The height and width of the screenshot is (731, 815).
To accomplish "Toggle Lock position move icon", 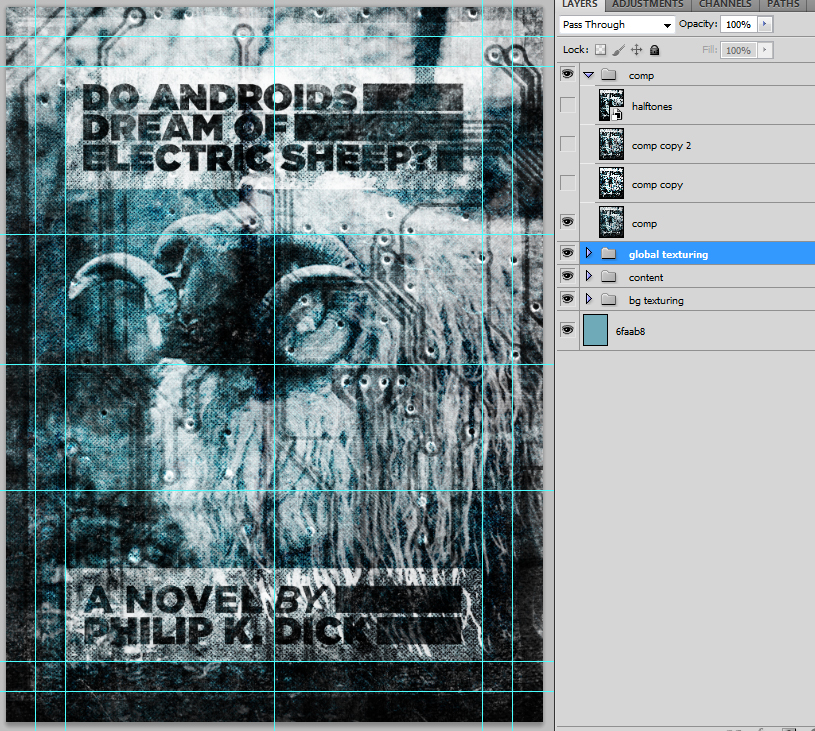I will pyautogui.click(x=636, y=50).
